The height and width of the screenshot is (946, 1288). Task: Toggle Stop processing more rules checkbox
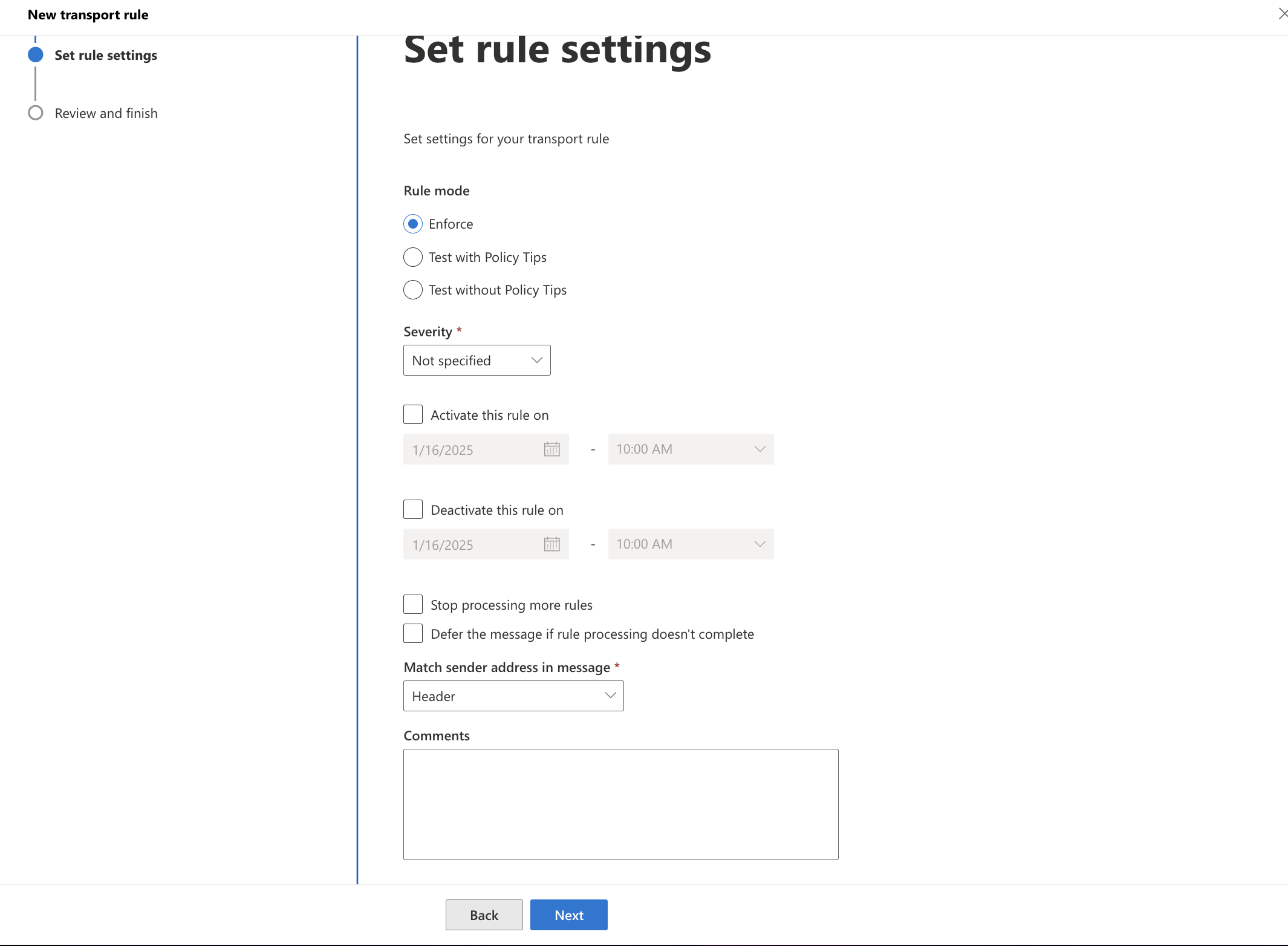(x=413, y=605)
